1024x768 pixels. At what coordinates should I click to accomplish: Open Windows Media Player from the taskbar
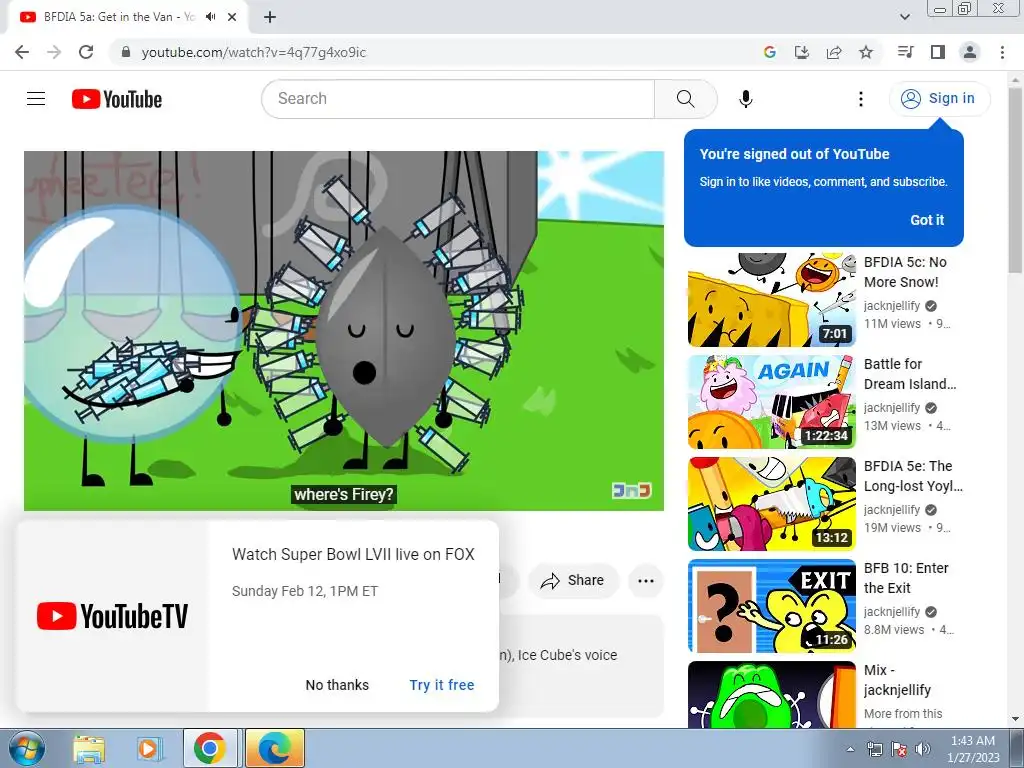(148, 748)
